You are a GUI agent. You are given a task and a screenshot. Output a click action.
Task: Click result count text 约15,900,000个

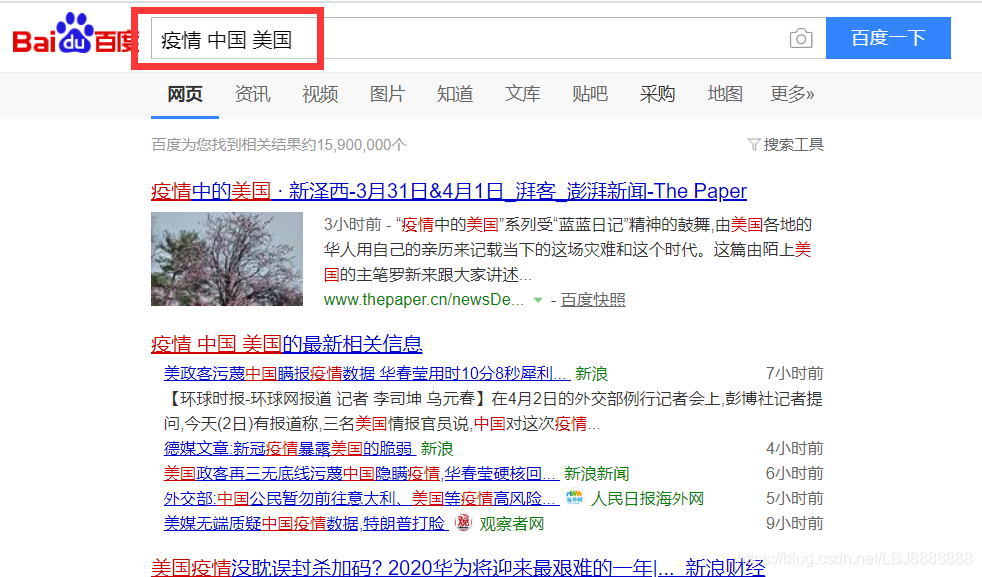[x=279, y=145]
